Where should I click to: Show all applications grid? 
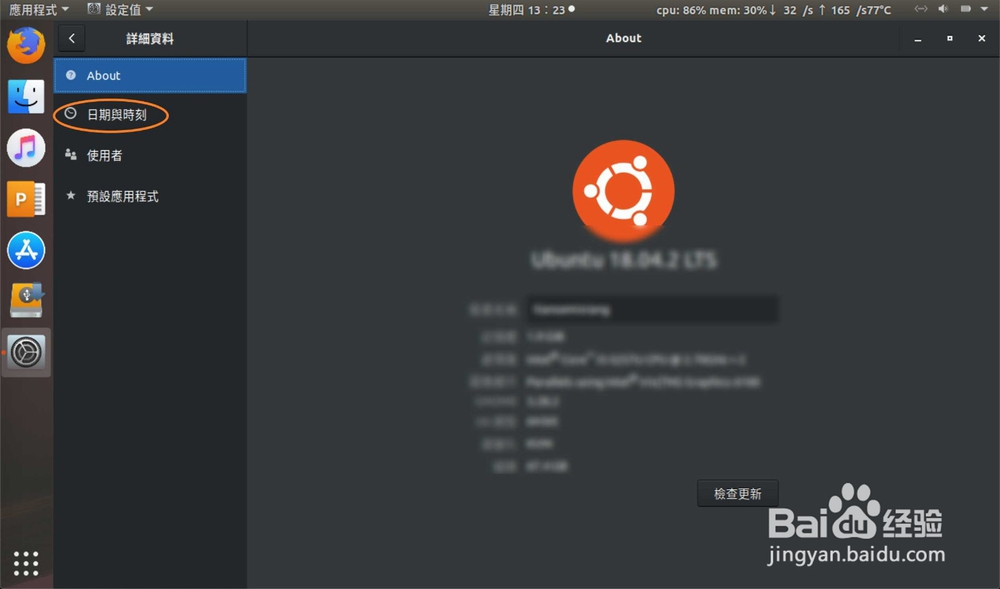click(26, 564)
